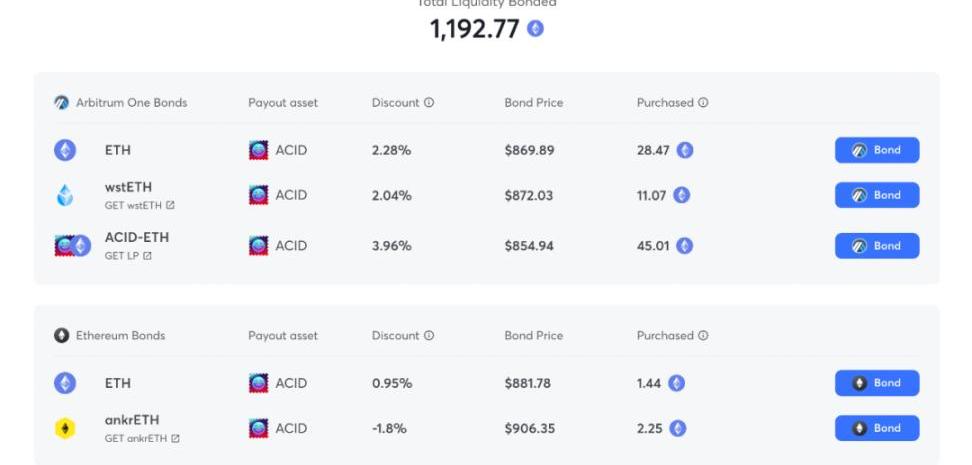This screenshot has width=972, height=465.
Task: Click ACID payout icon in wstETH row
Action: [259, 196]
